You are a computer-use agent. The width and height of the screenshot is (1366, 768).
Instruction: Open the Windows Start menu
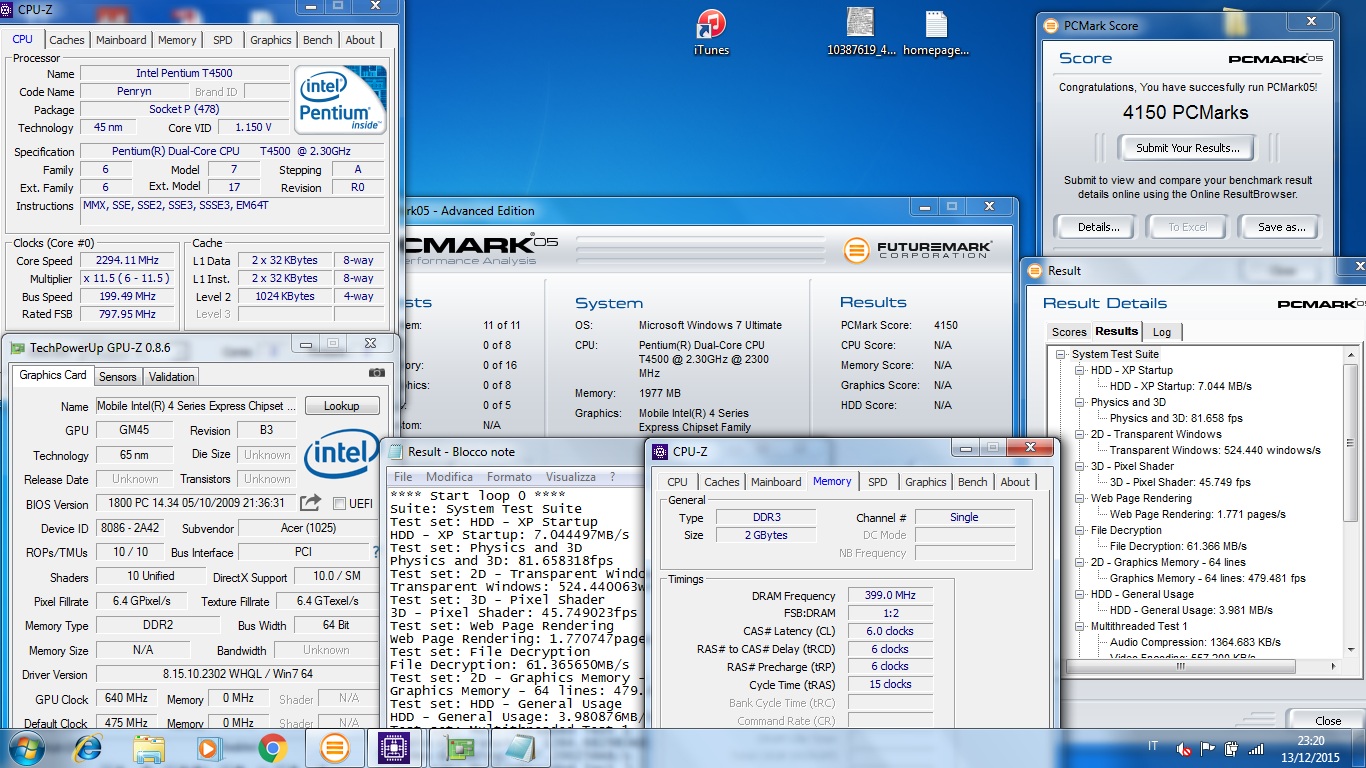point(26,748)
